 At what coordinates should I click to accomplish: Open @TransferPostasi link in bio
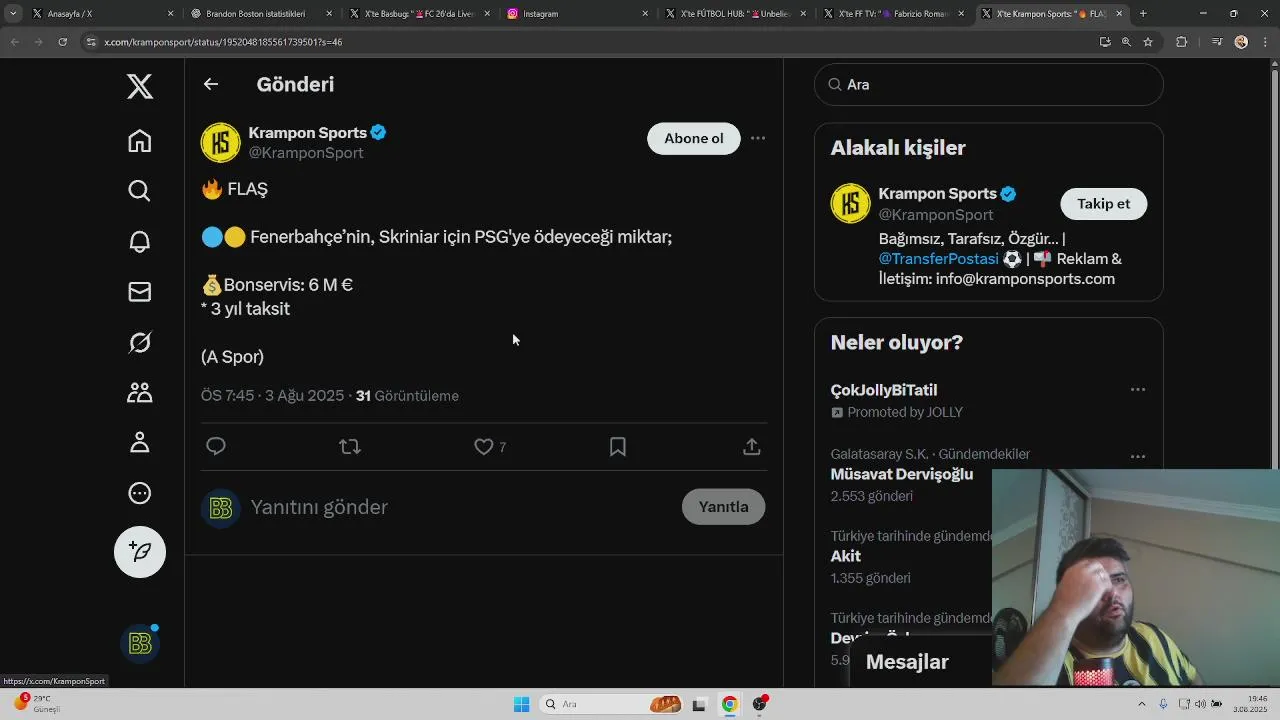pos(939,259)
